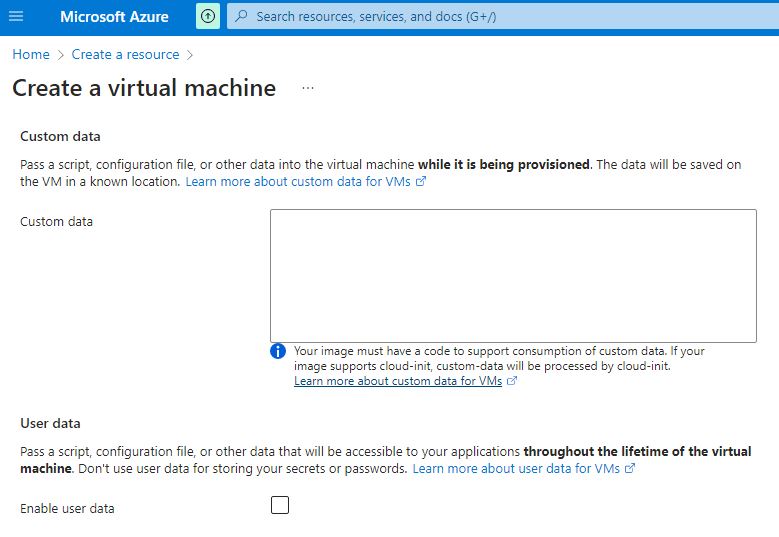Click the green up-arrow icon beside Microsoft Azure
Screen dimensions: 779x537
(x=207, y=17)
